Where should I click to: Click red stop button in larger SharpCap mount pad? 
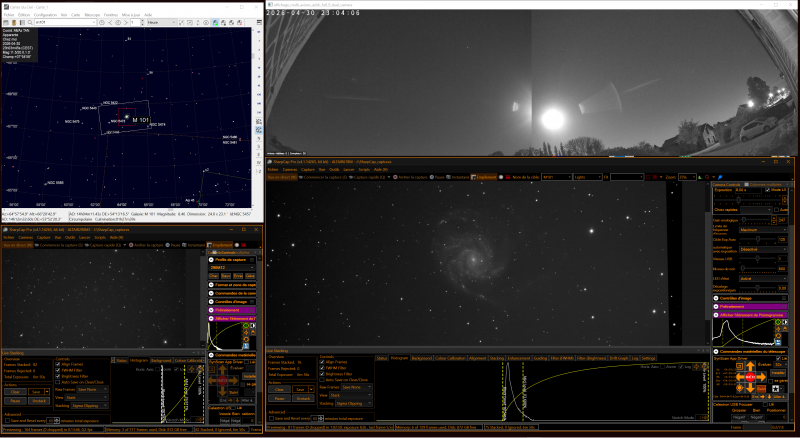click(x=751, y=377)
